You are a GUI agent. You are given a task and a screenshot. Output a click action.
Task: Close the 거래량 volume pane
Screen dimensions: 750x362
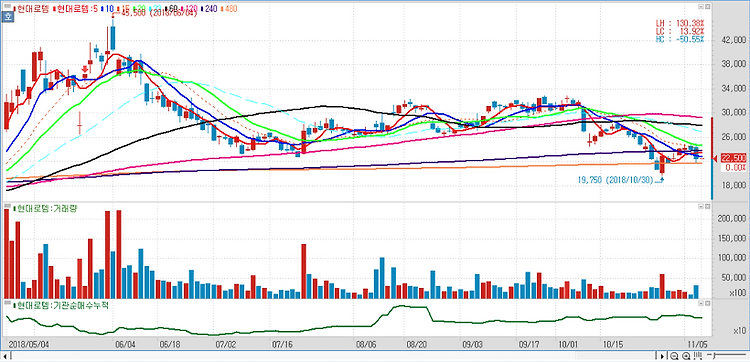707,206
